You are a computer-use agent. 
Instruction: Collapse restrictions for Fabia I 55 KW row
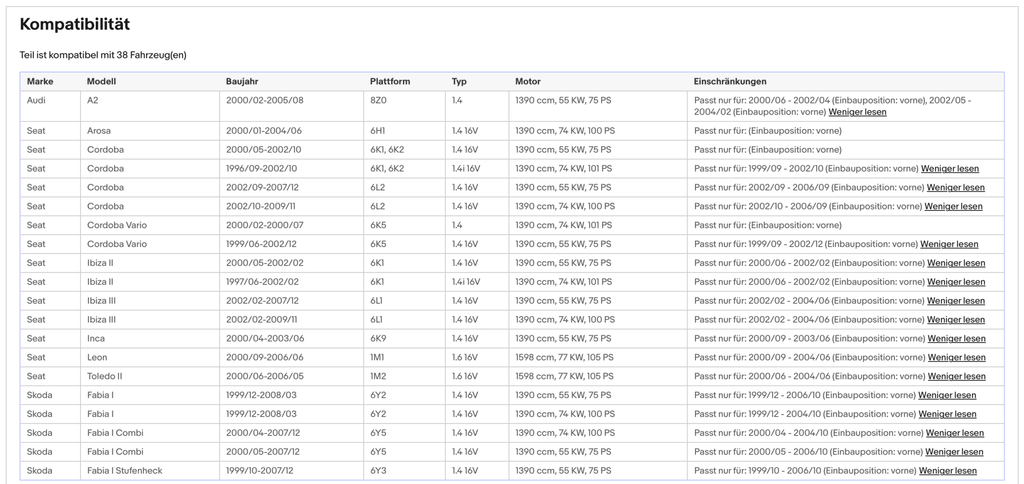coord(948,396)
